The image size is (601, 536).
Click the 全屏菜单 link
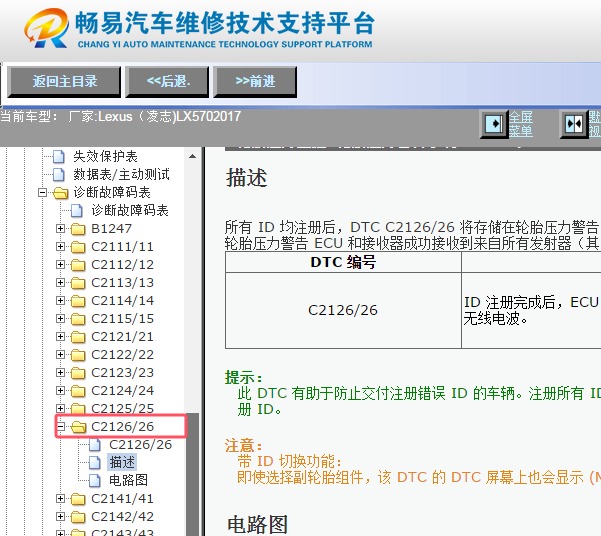[x=521, y=123]
